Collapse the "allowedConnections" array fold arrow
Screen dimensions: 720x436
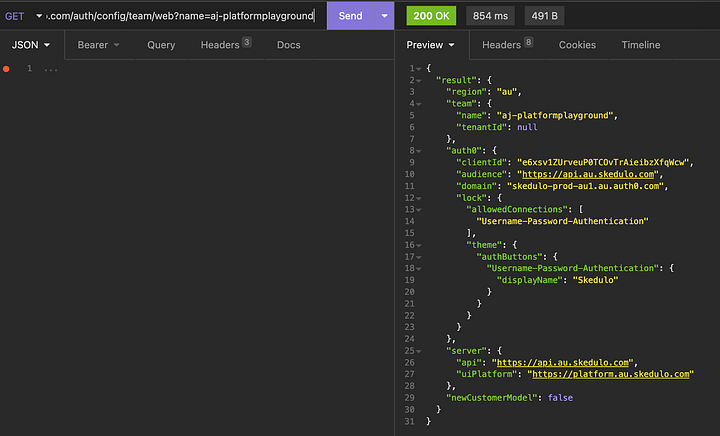419,210
